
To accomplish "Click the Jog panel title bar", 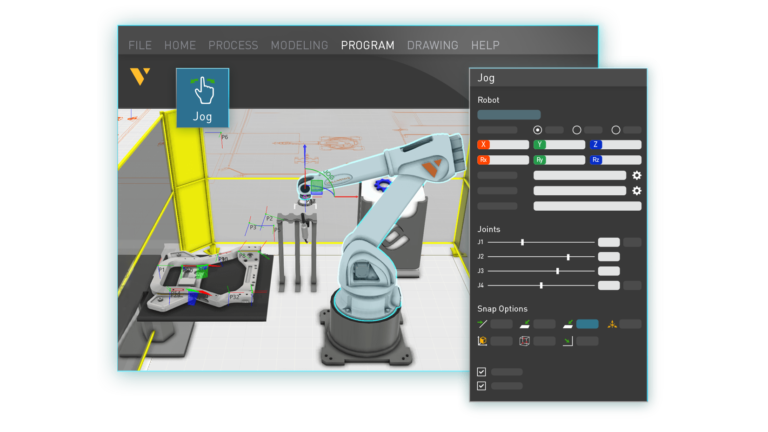I will (x=558, y=78).
